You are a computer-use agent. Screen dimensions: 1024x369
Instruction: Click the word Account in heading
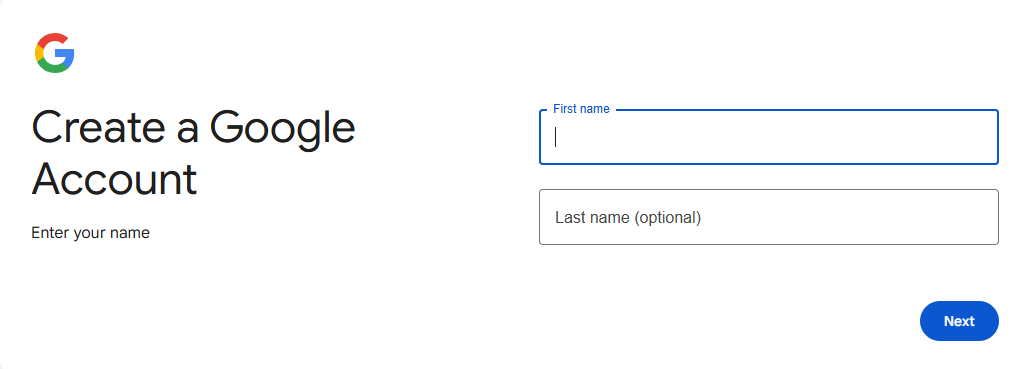114,179
